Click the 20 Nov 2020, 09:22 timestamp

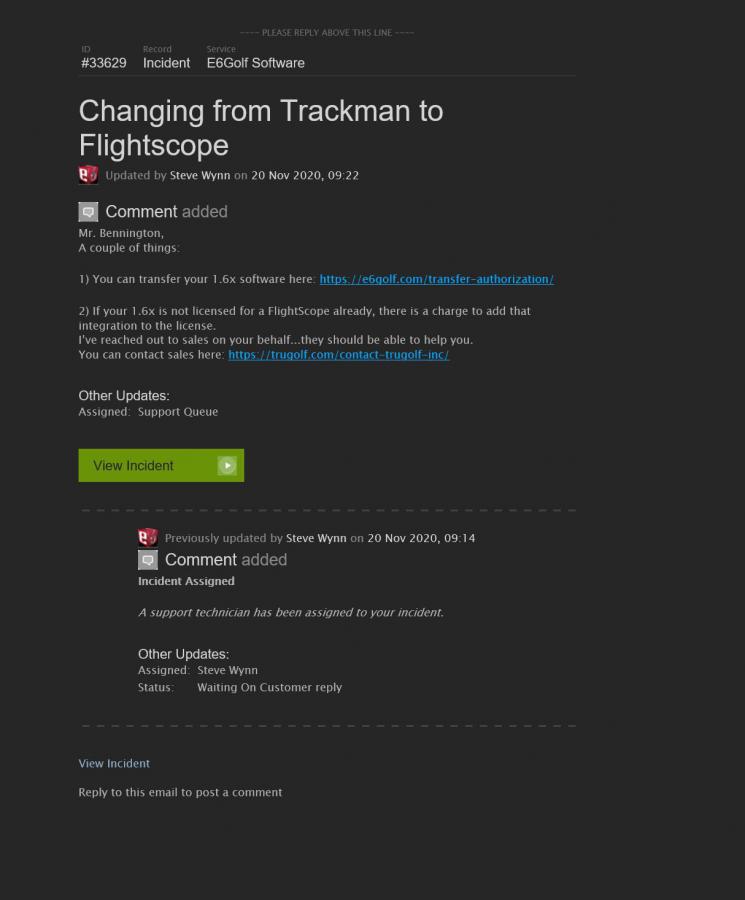coord(305,176)
